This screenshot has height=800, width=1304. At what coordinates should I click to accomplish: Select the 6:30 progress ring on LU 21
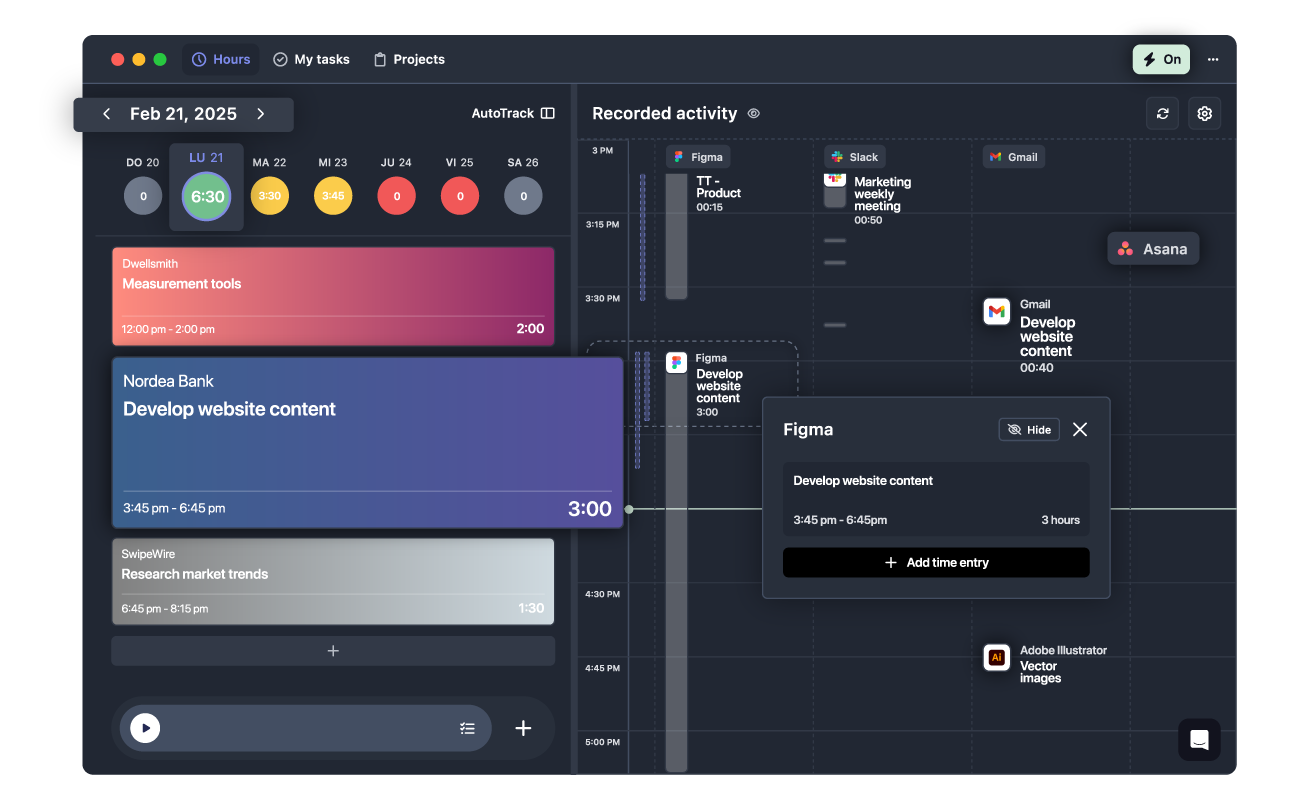(x=206, y=196)
